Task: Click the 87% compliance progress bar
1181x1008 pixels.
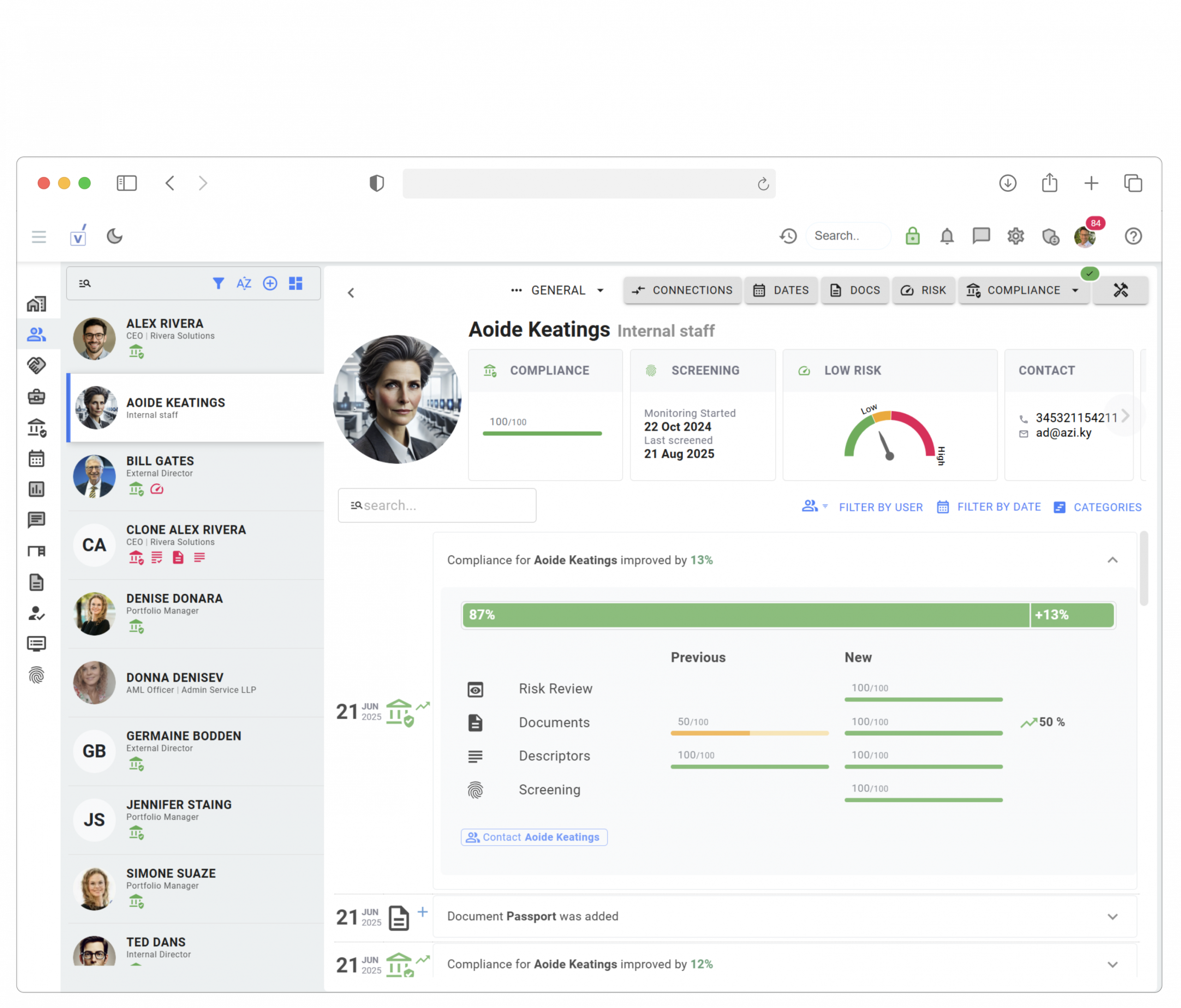Action: point(746,614)
